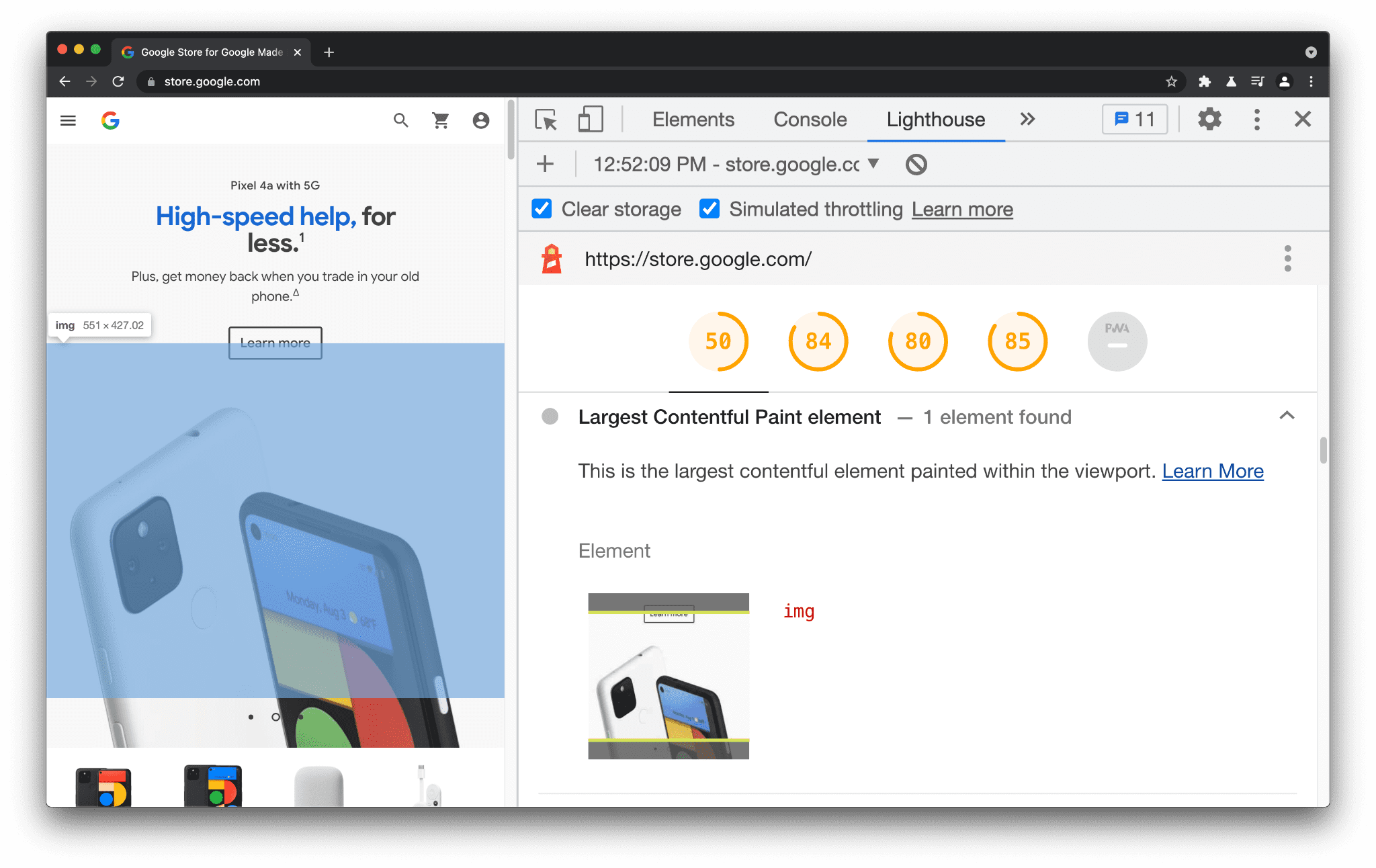Click the LCP element thumbnail
This screenshot has width=1376, height=868.
[667, 673]
